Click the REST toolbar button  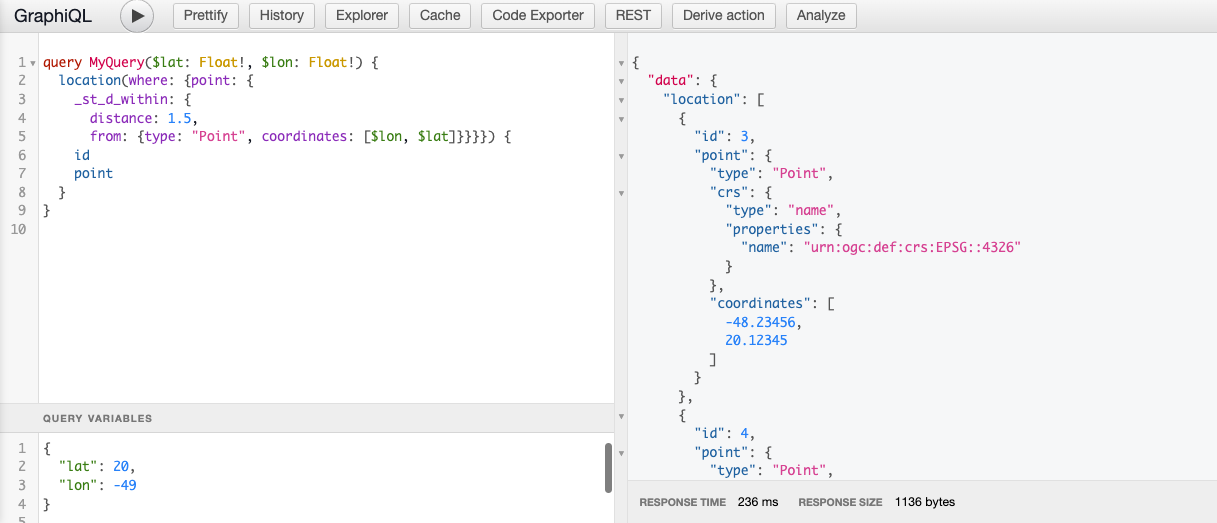click(x=633, y=16)
